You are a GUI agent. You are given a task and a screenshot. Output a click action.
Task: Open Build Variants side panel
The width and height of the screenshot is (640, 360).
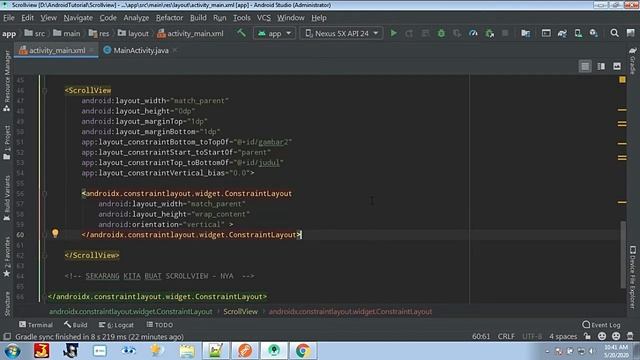click(7, 198)
